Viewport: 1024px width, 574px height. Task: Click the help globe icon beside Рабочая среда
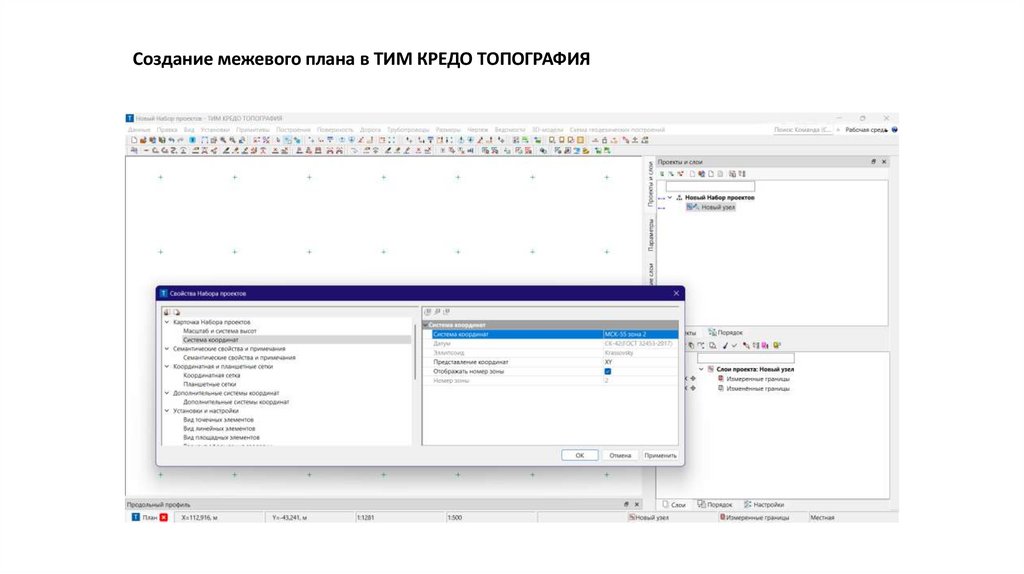[895, 130]
